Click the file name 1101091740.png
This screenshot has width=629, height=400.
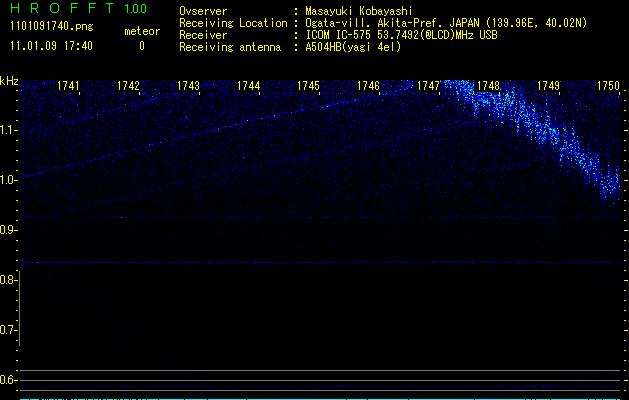coord(52,27)
